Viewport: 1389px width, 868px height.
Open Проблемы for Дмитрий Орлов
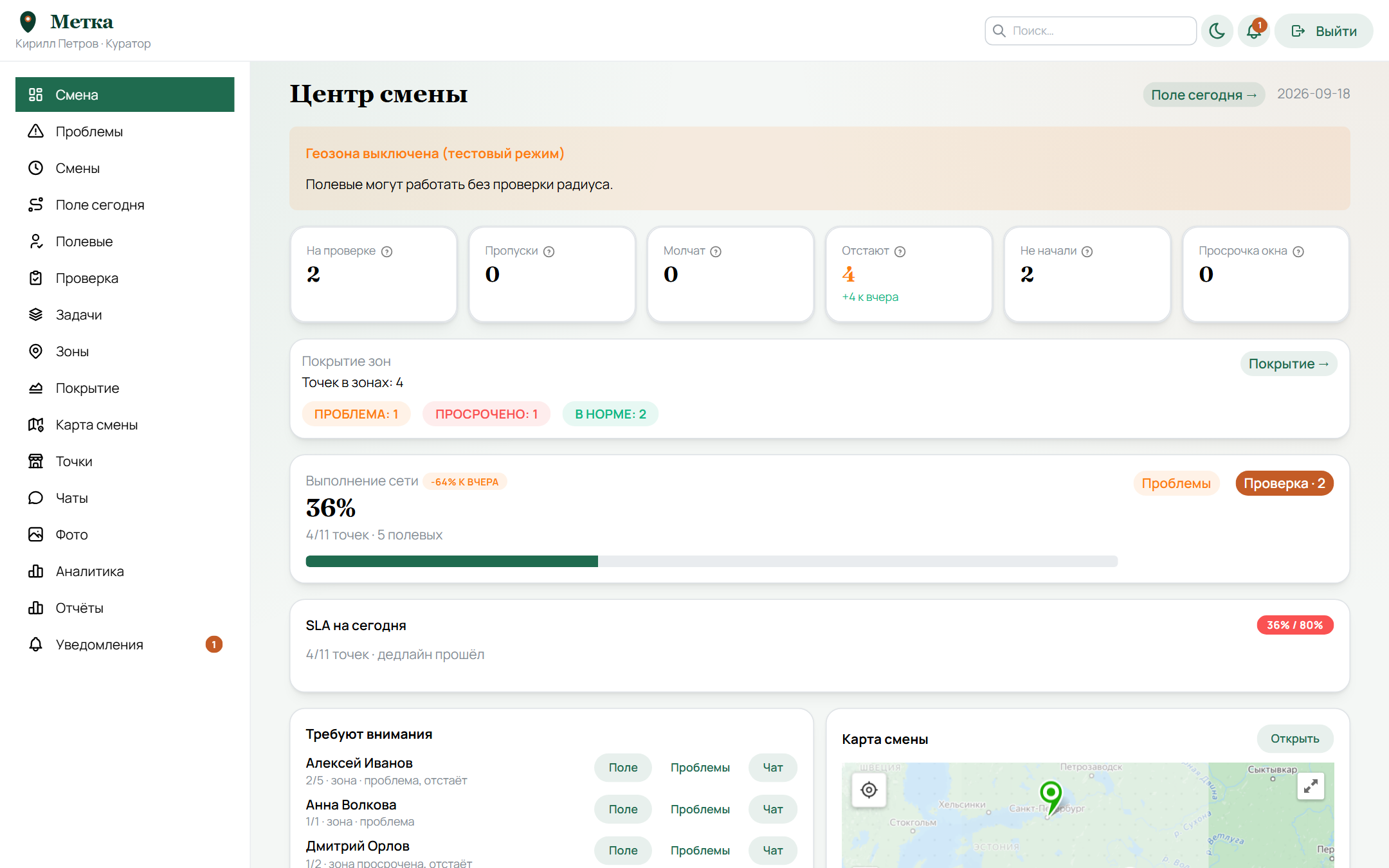(700, 850)
